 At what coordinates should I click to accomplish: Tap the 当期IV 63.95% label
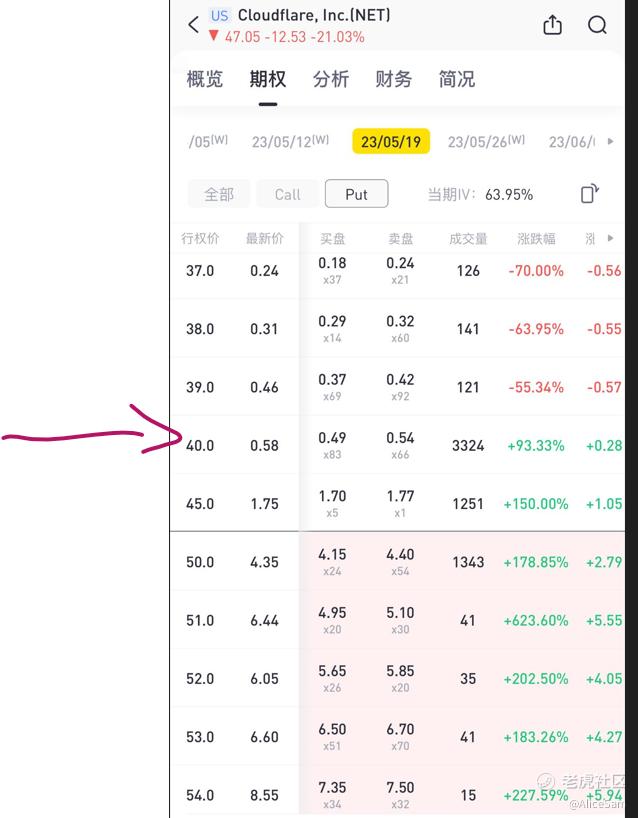click(x=480, y=195)
